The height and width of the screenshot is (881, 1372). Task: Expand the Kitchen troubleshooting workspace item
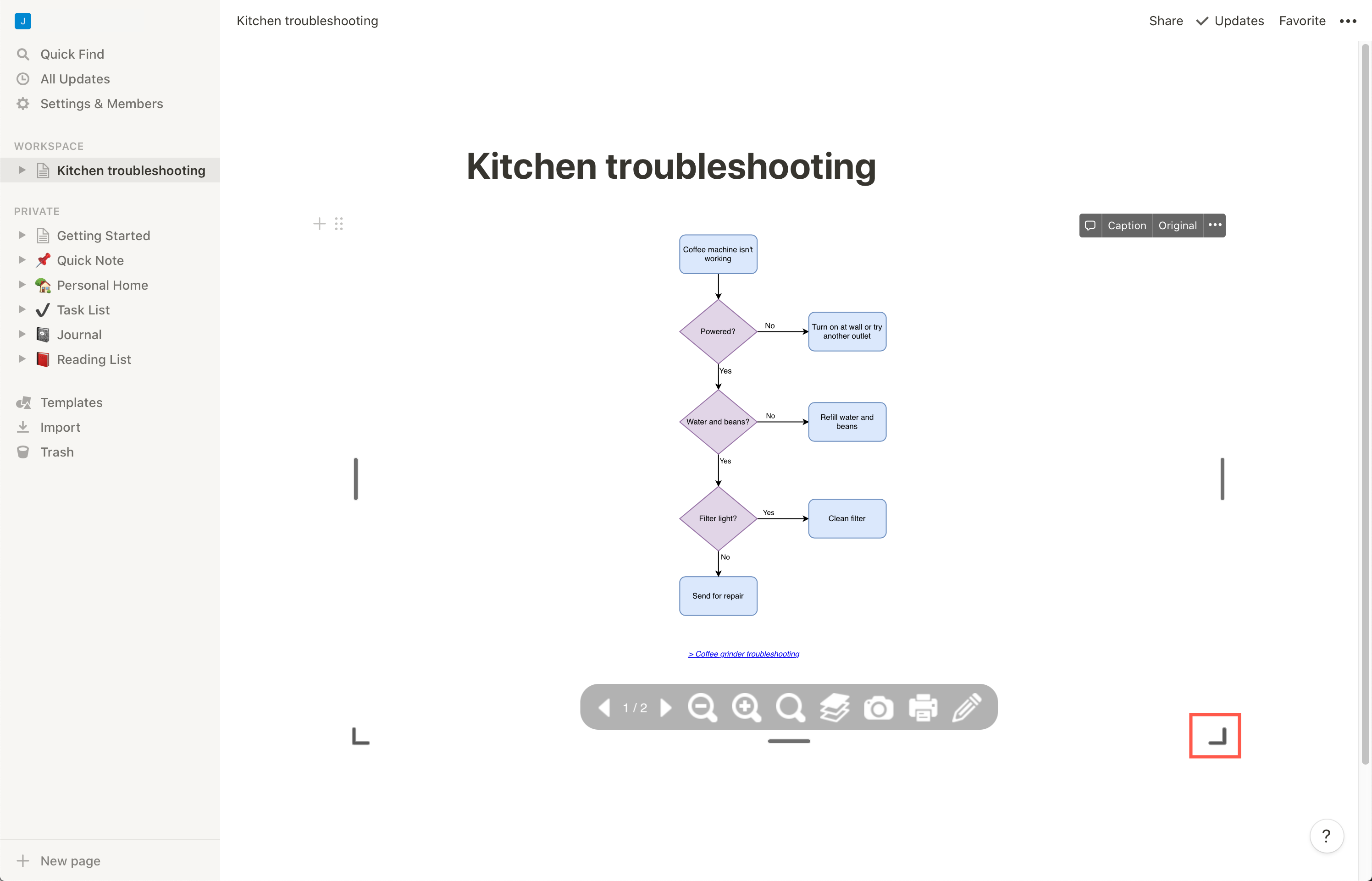(21, 170)
